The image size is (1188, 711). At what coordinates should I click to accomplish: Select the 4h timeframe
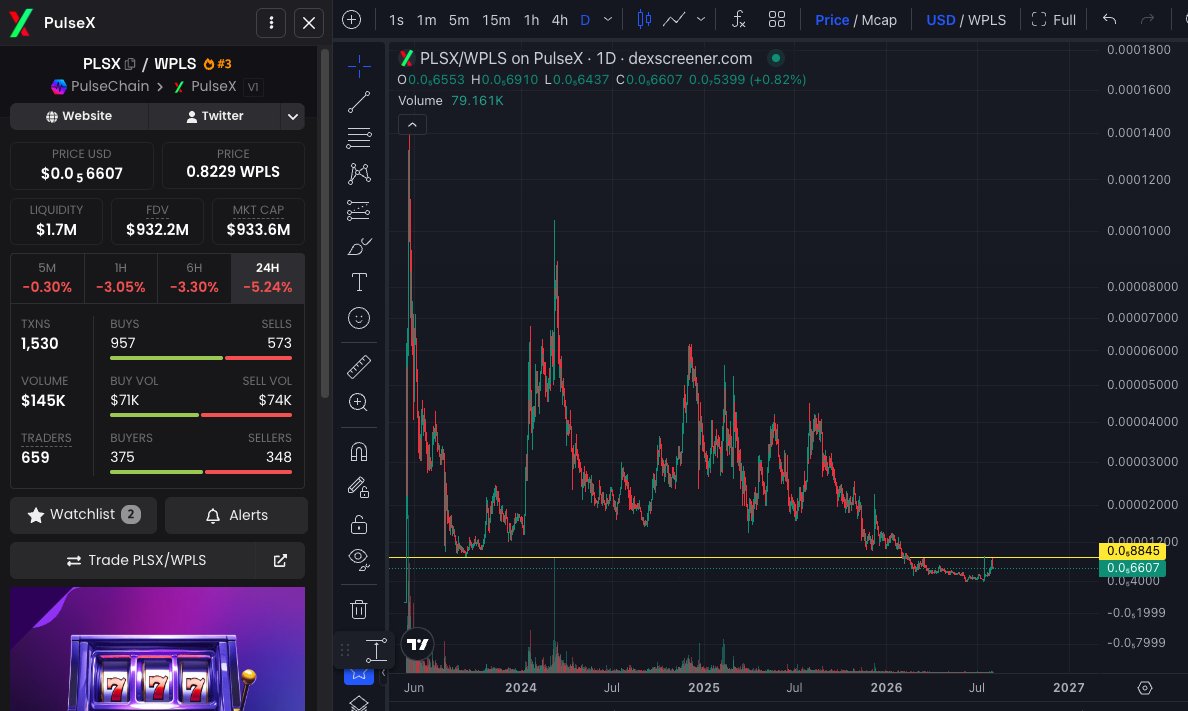click(x=560, y=20)
